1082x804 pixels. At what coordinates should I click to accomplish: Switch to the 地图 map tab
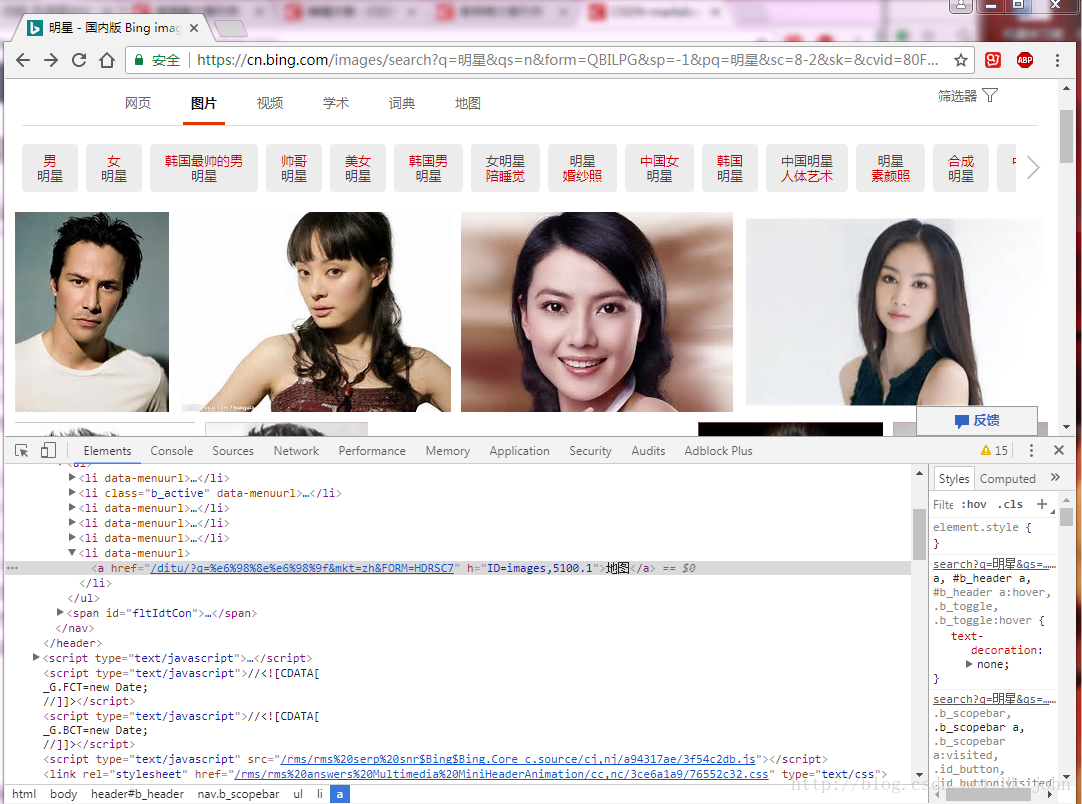coord(467,104)
